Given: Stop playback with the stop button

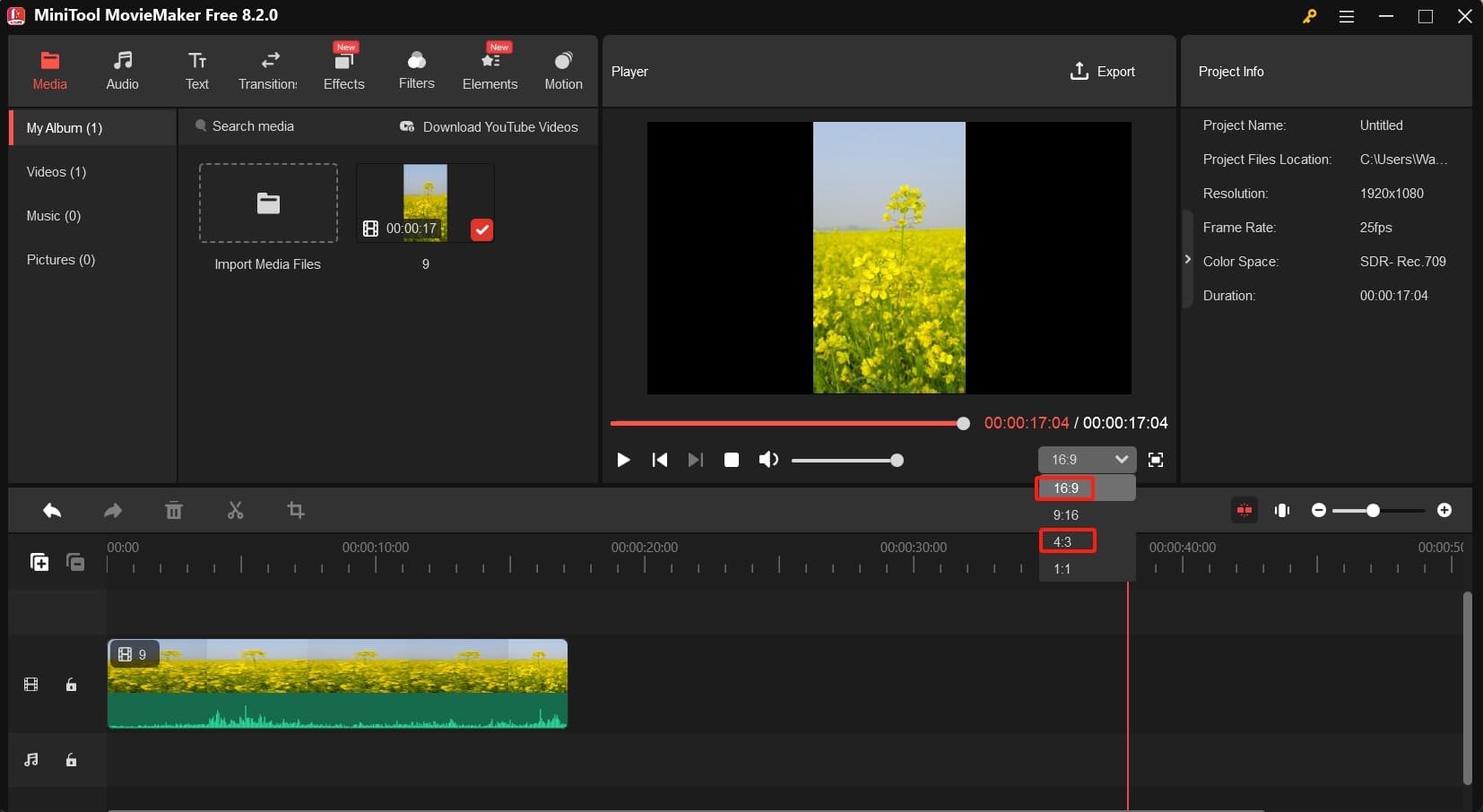Looking at the screenshot, I should 732,460.
